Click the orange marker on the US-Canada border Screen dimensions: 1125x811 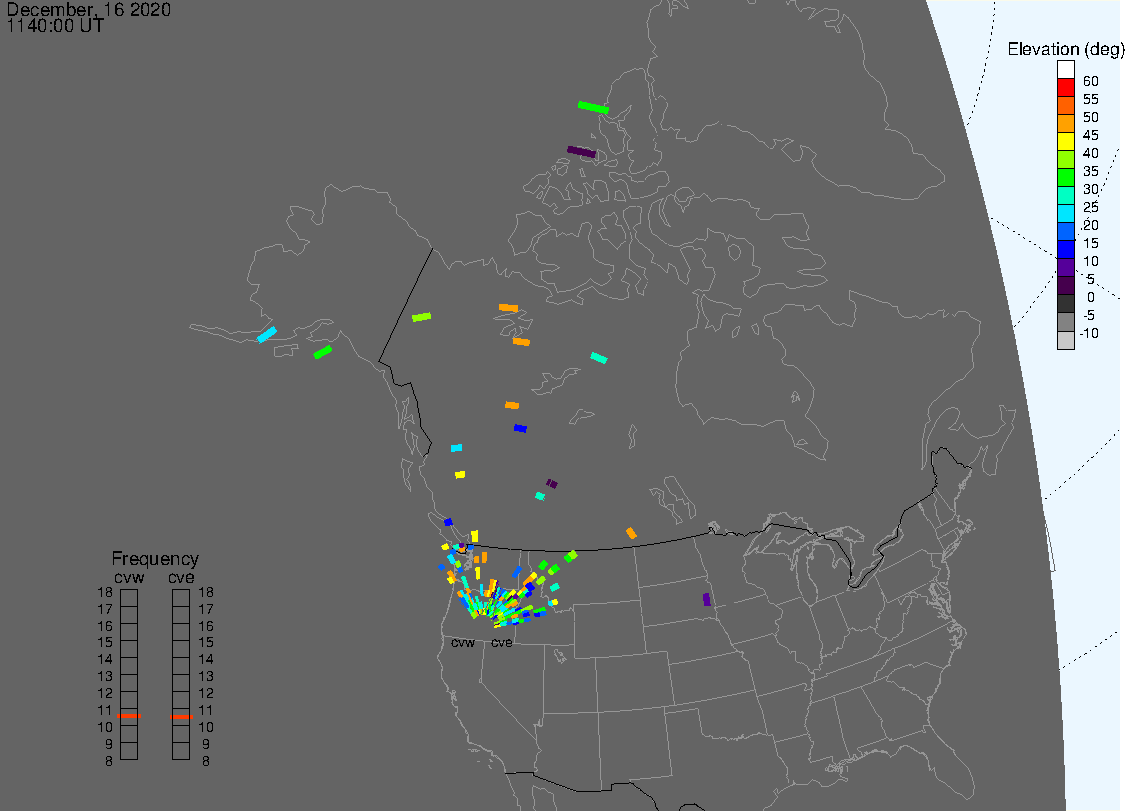[x=631, y=533]
